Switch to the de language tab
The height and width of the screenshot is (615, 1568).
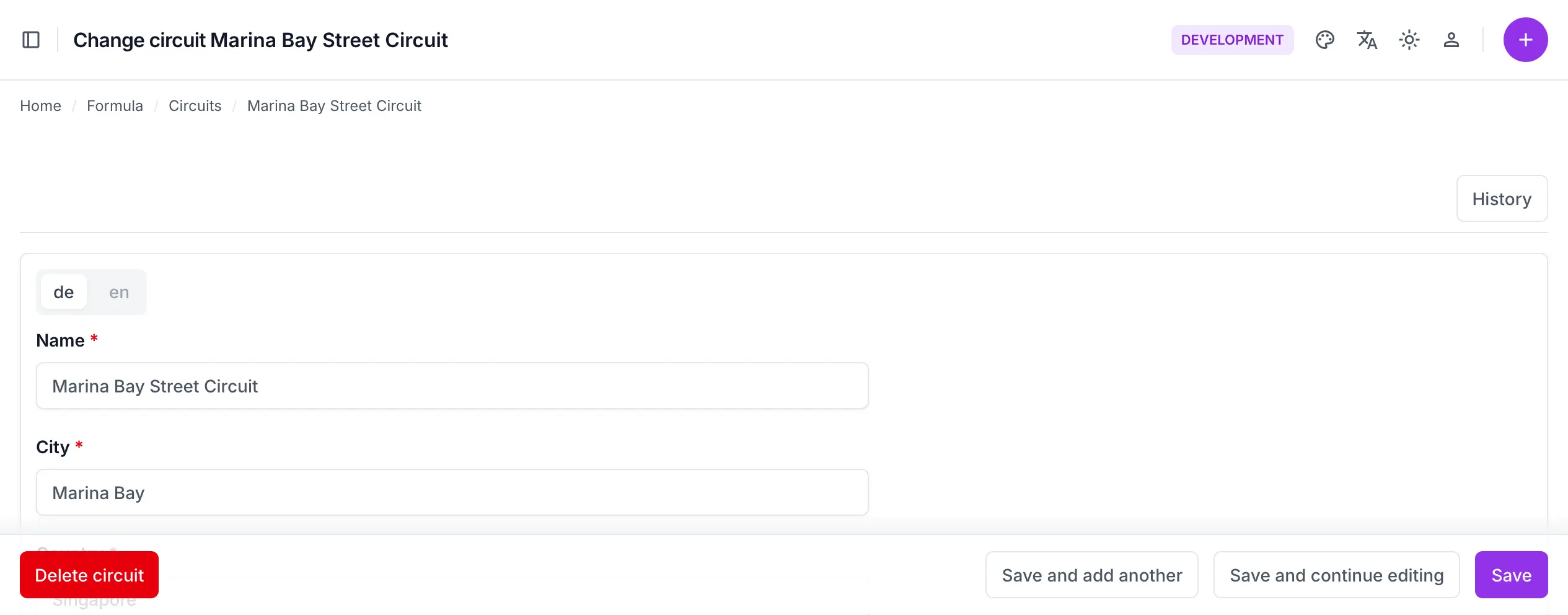pyautogui.click(x=64, y=292)
